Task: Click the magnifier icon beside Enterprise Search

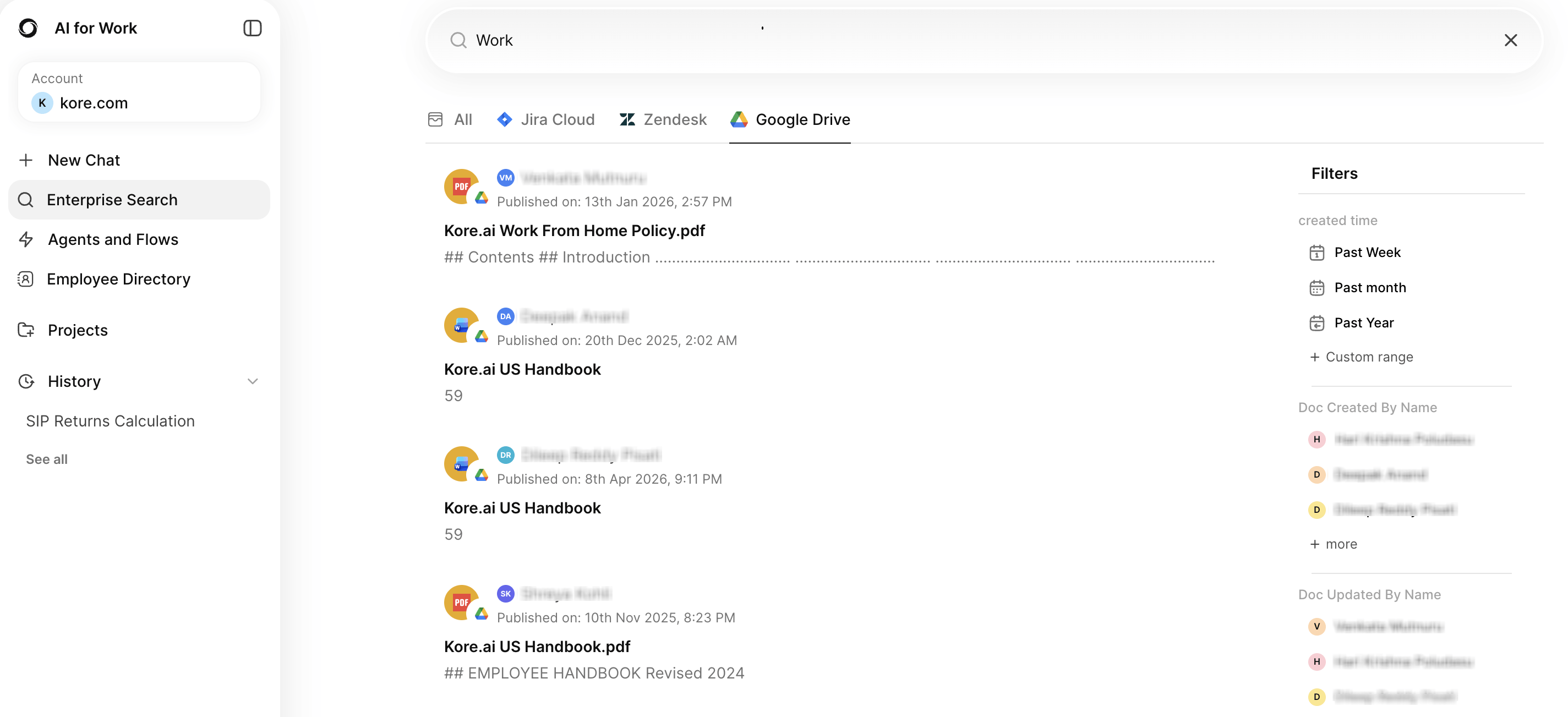Action: (25, 200)
